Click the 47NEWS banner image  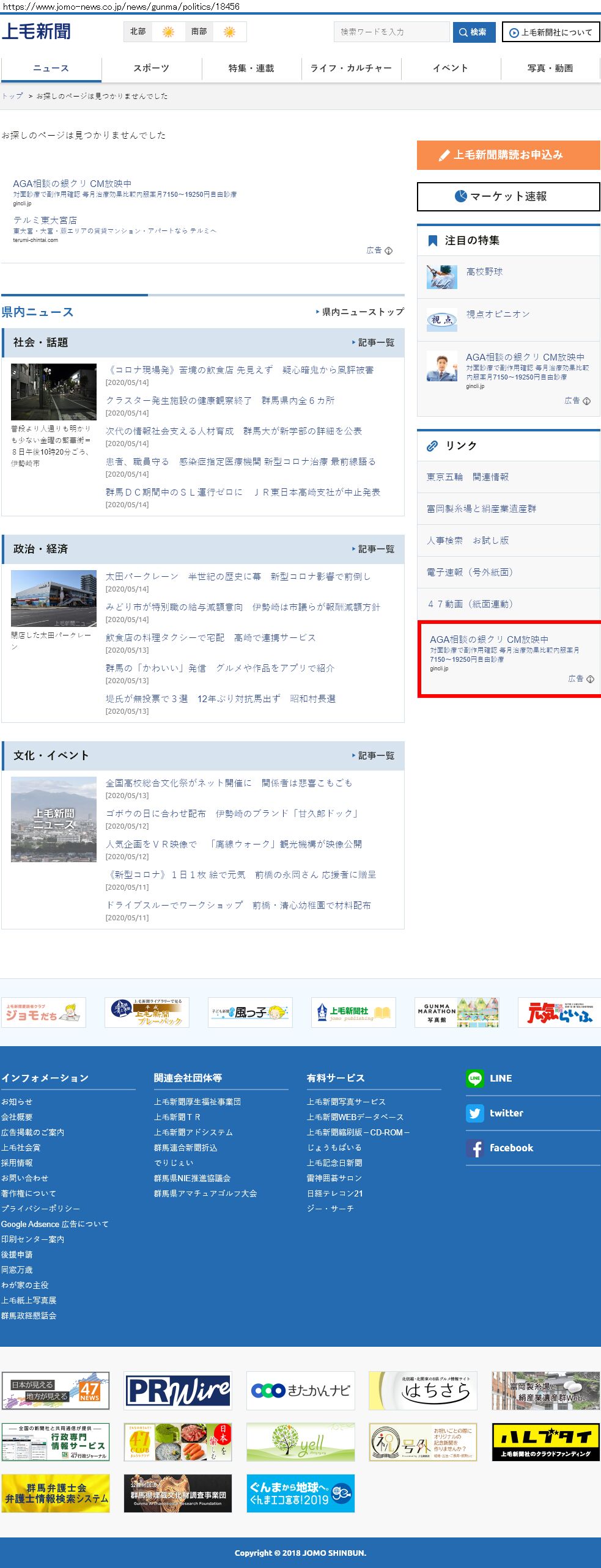pos(56,1391)
